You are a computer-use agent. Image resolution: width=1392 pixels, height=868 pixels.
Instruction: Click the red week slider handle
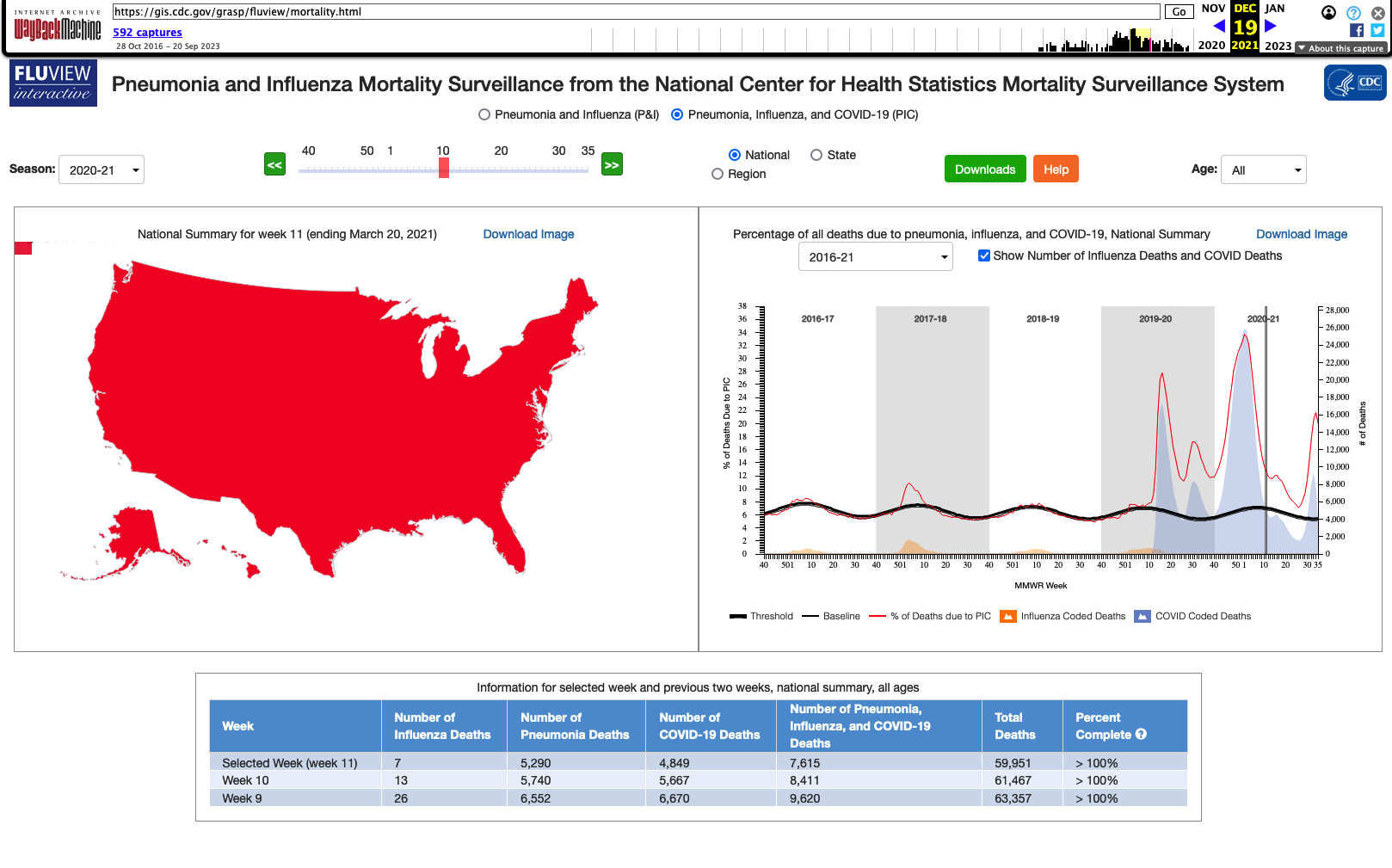(444, 168)
